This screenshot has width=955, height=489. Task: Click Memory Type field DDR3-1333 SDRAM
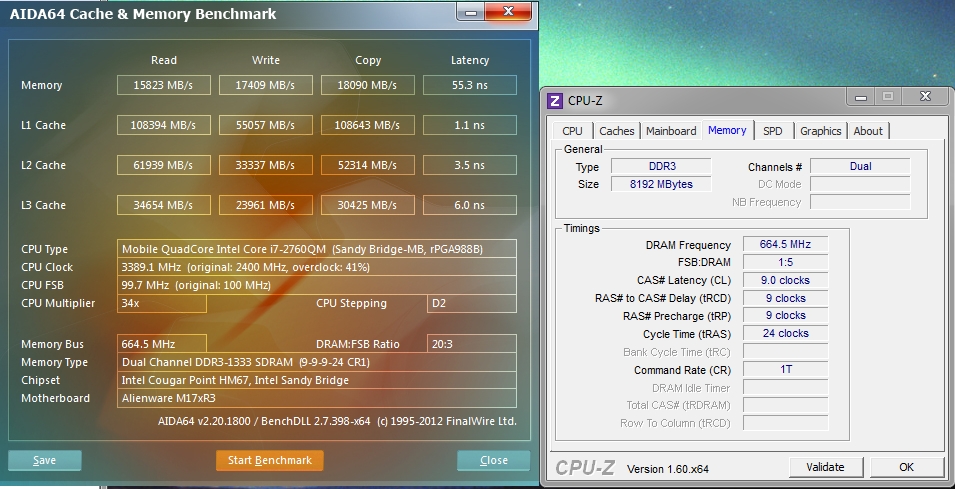317,362
